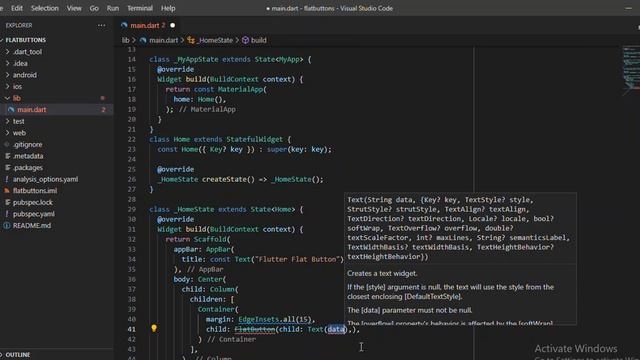The height and width of the screenshot is (360, 640).
Task: Click "Flutter Flat Button" string on line 34
Action: click(x=299, y=259)
